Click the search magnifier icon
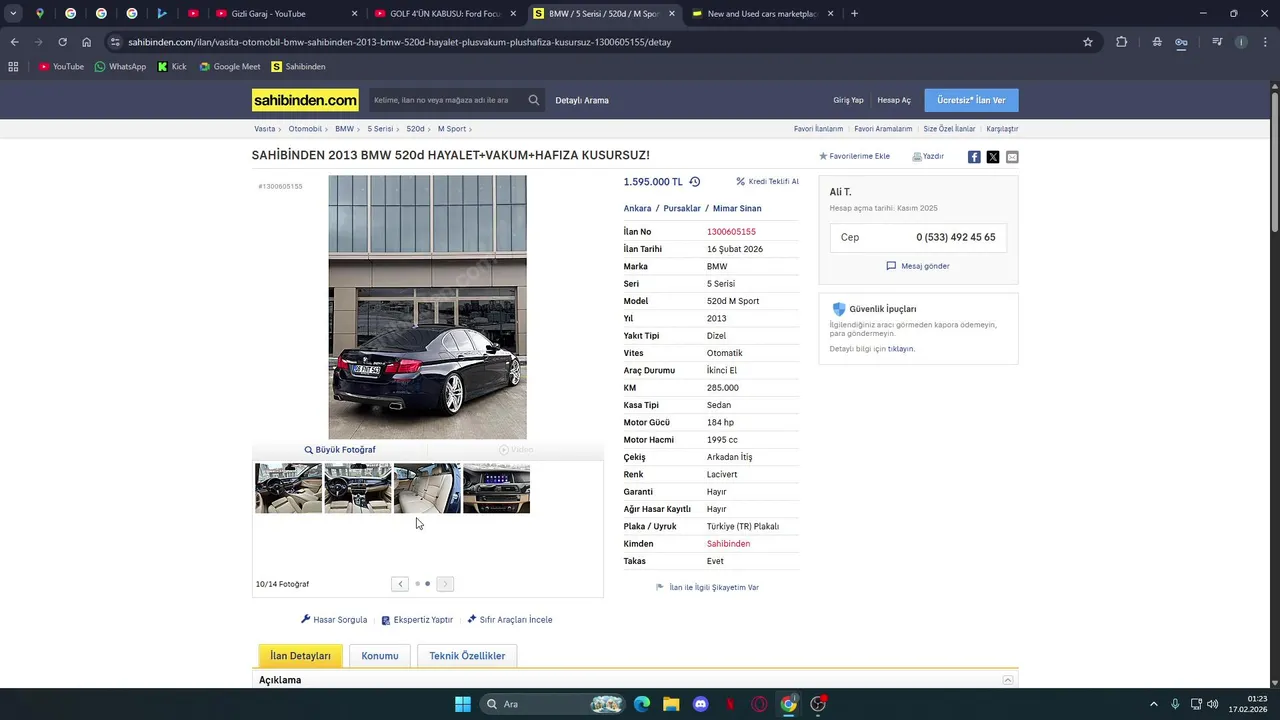 pos(534,100)
